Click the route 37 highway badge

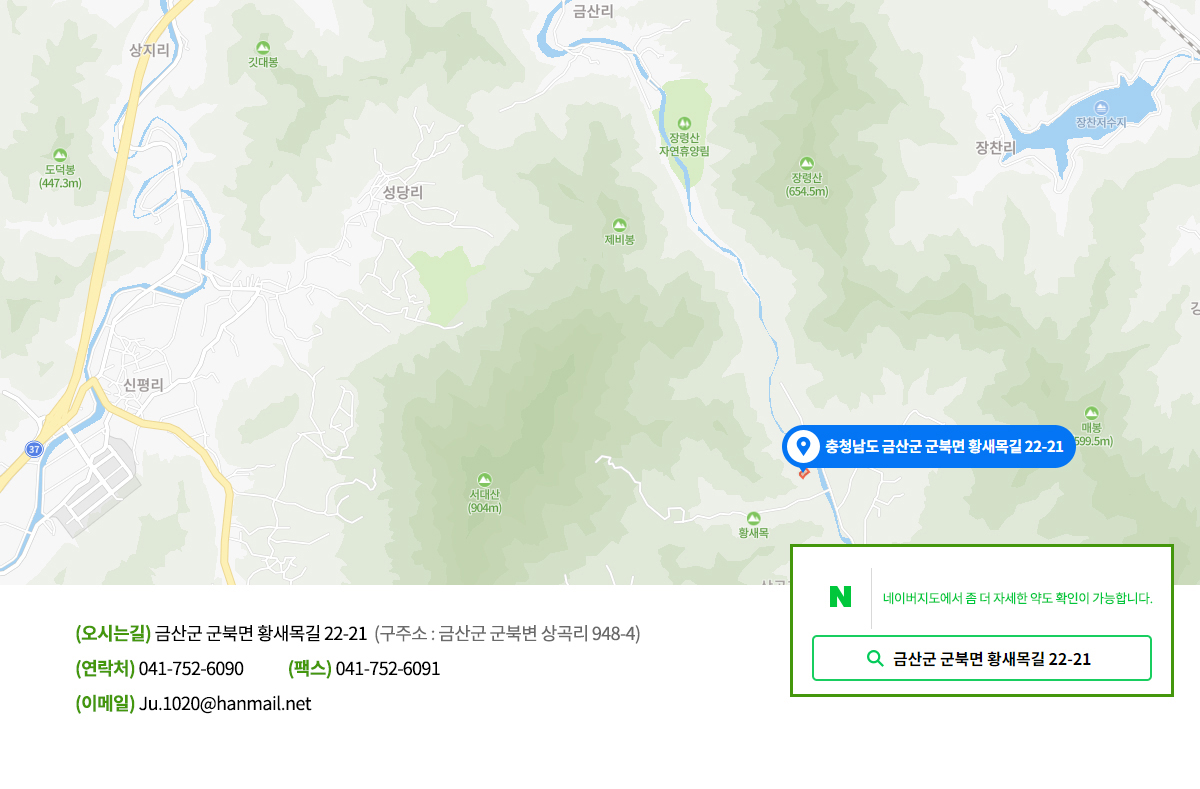34,450
